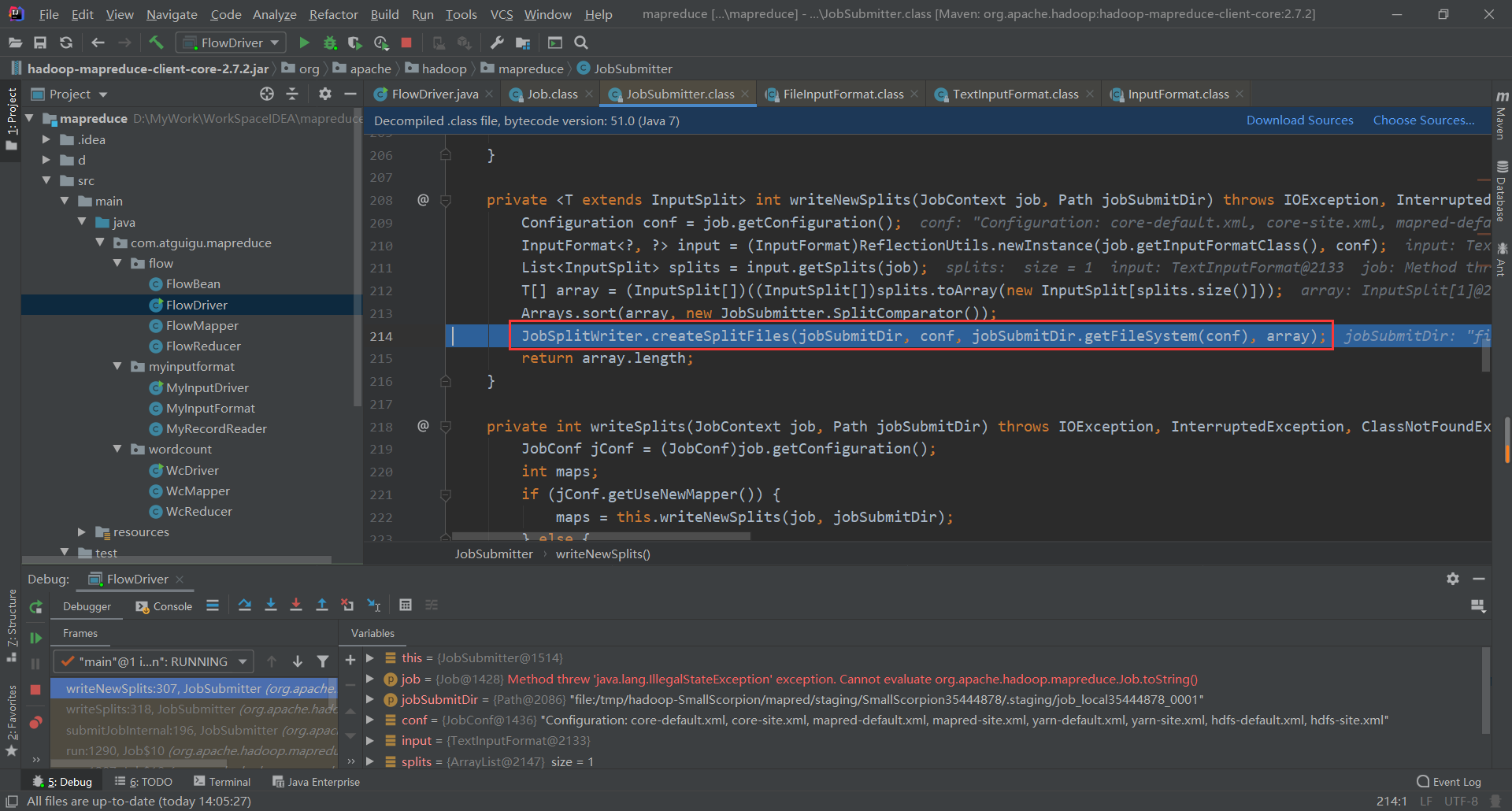Collapse the wordcount package folder
The height and width of the screenshot is (811, 1512).
click(x=117, y=449)
